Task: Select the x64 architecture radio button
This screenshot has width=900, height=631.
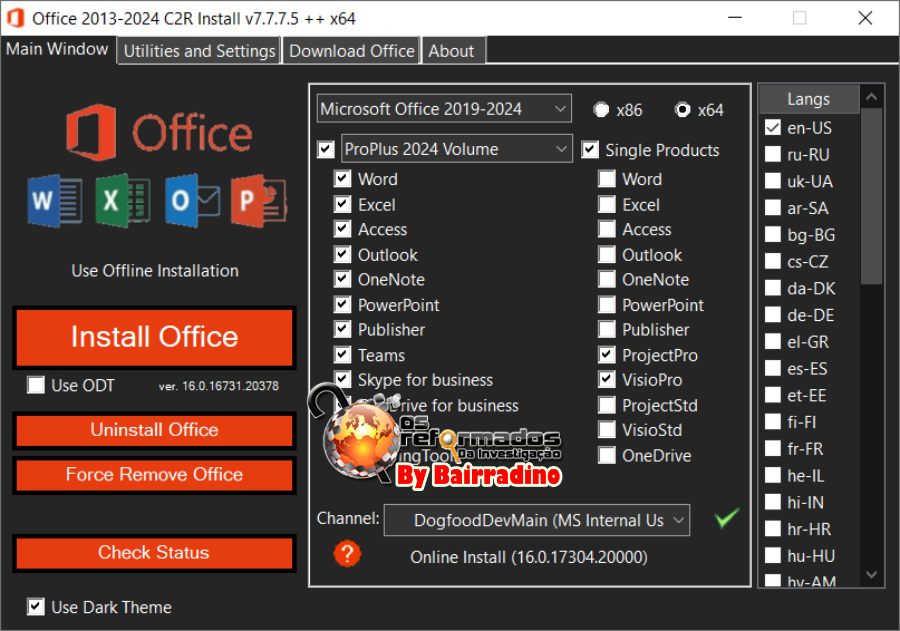Action: click(682, 110)
